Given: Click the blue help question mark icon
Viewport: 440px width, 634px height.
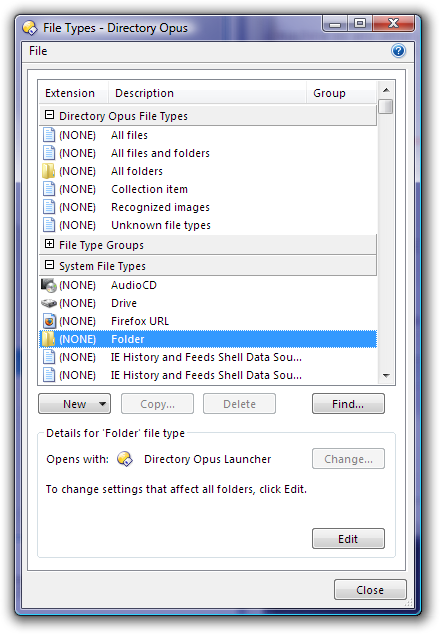Looking at the screenshot, I should click(398, 51).
